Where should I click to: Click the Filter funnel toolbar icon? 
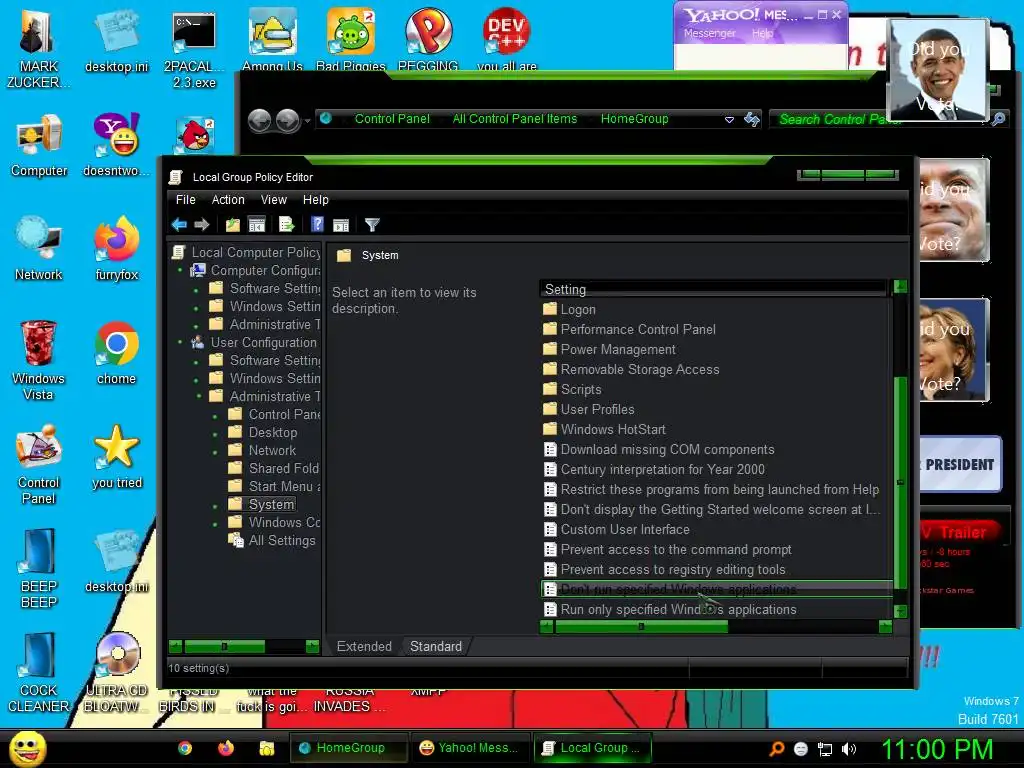(372, 225)
